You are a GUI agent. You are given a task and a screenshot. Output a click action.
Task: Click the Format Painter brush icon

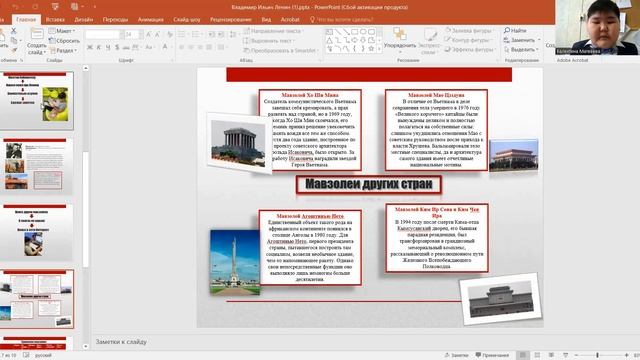(14, 50)
